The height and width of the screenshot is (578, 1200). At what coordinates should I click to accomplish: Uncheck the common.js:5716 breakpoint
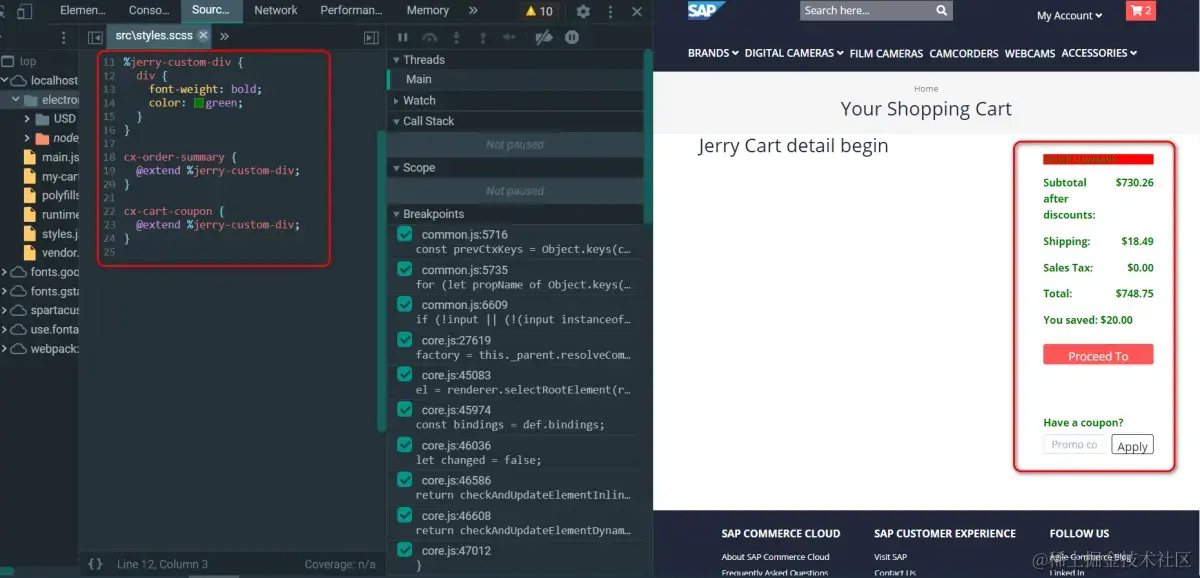pyautogui.click(x=404, y=234)
